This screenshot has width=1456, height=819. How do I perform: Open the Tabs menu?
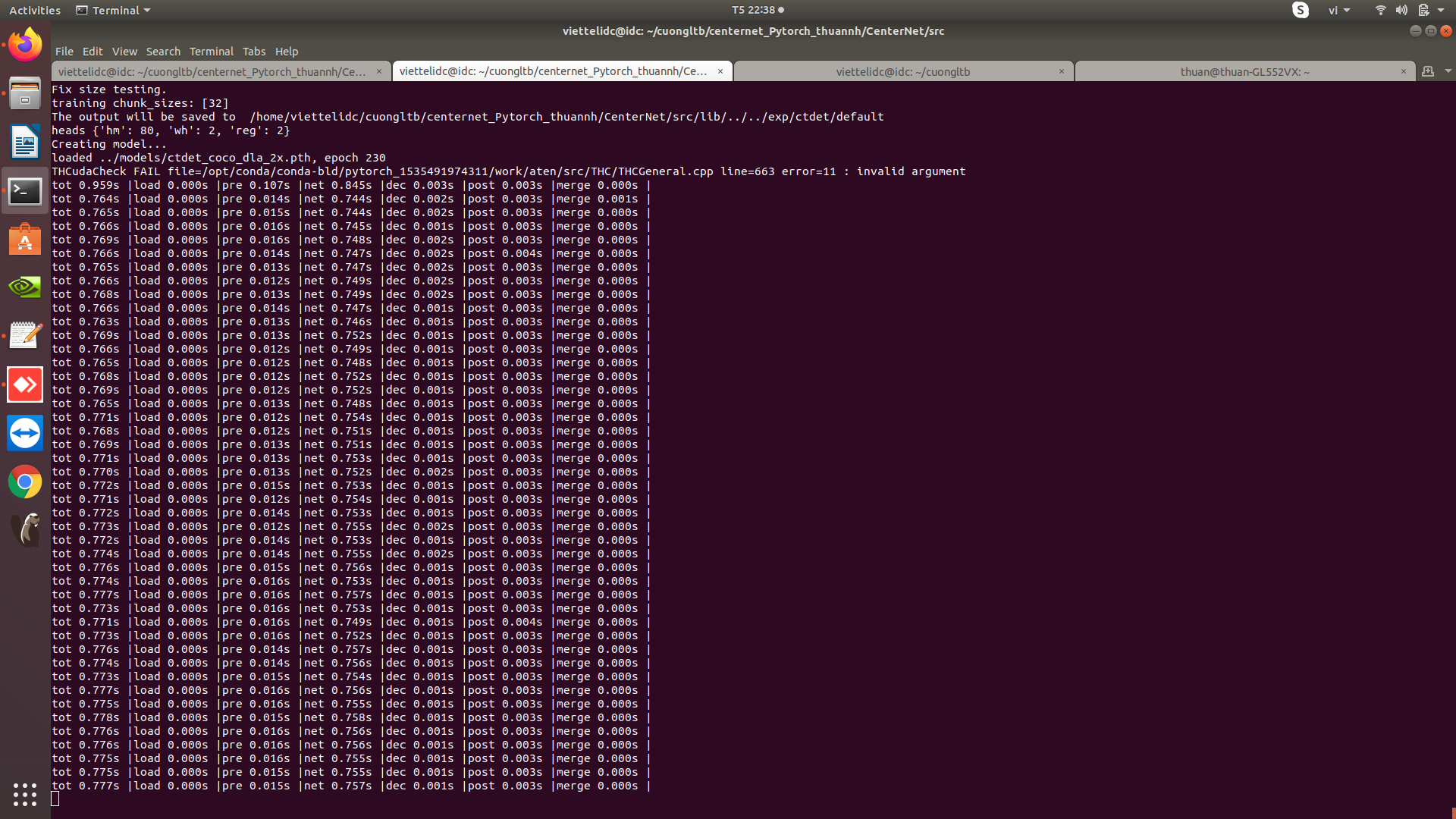click(x=254, y=52)
